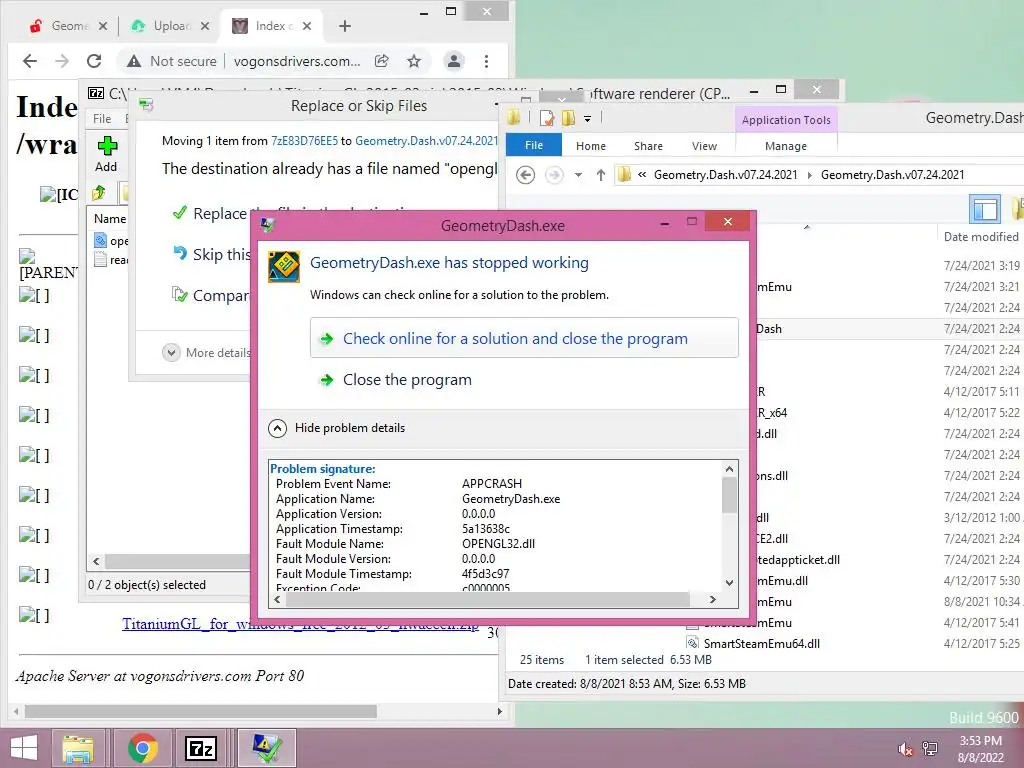Click the Explorer preview pane icon
Image resolution: width=1024 pixels, height=768 pixels.
pos(985,210)
